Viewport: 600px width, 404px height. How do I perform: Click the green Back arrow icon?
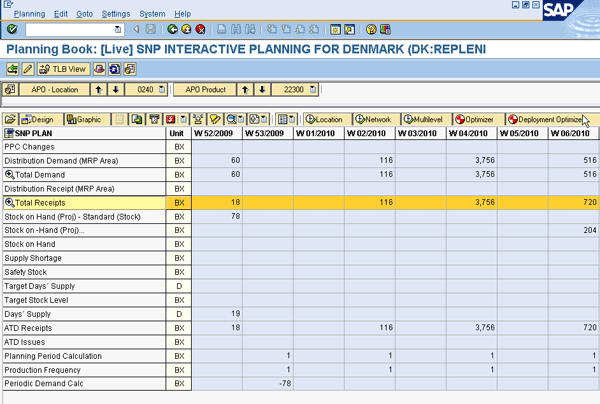pos(173,30)
